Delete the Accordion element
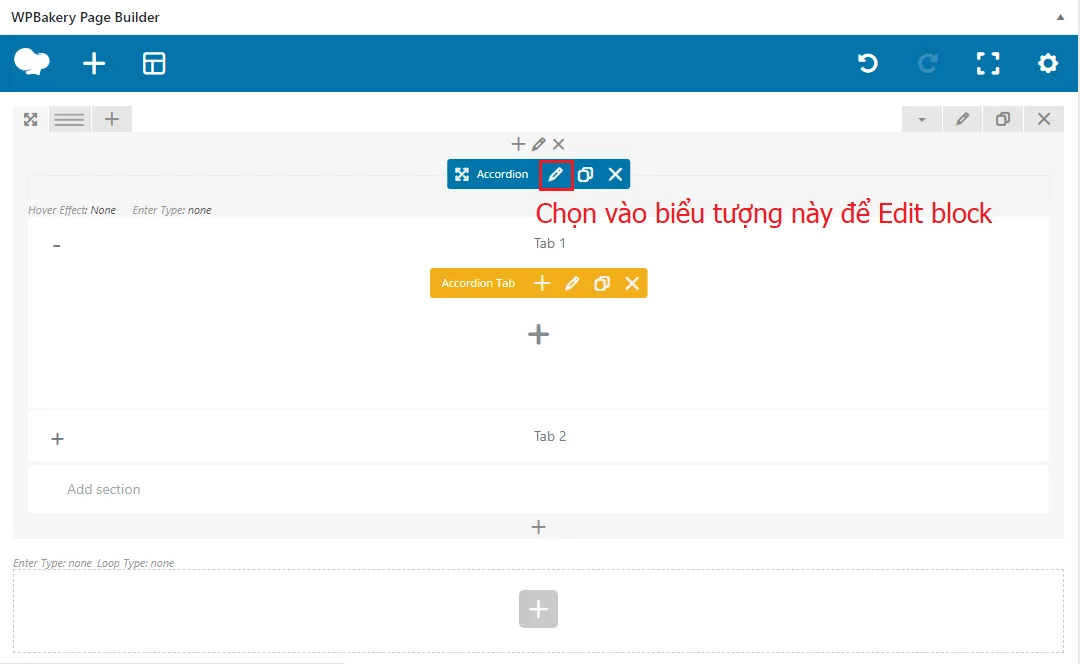 (615, 174)
